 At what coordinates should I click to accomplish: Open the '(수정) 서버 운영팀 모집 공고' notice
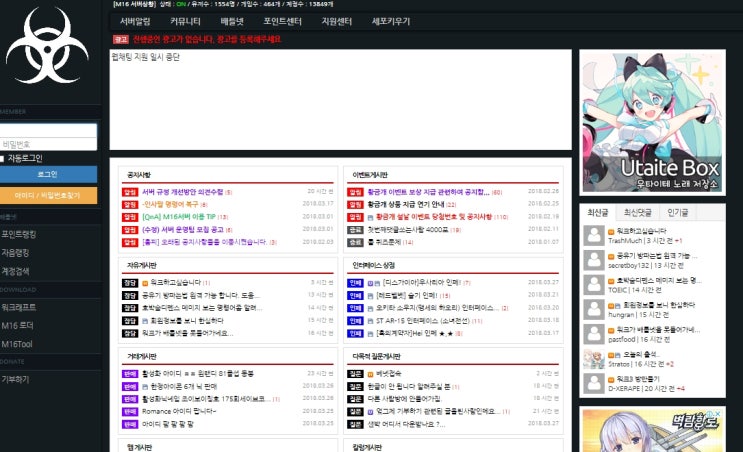point(183,230)
